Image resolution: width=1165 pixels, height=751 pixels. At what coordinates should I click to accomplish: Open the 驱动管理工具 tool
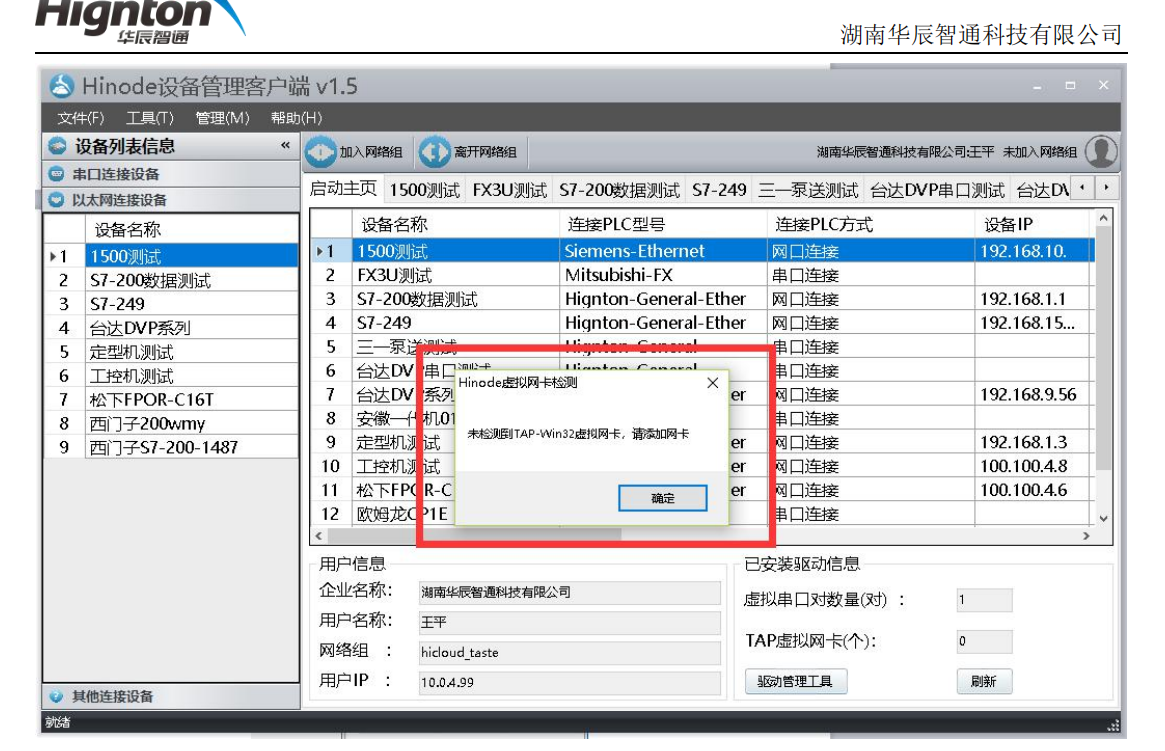point(797,681)
